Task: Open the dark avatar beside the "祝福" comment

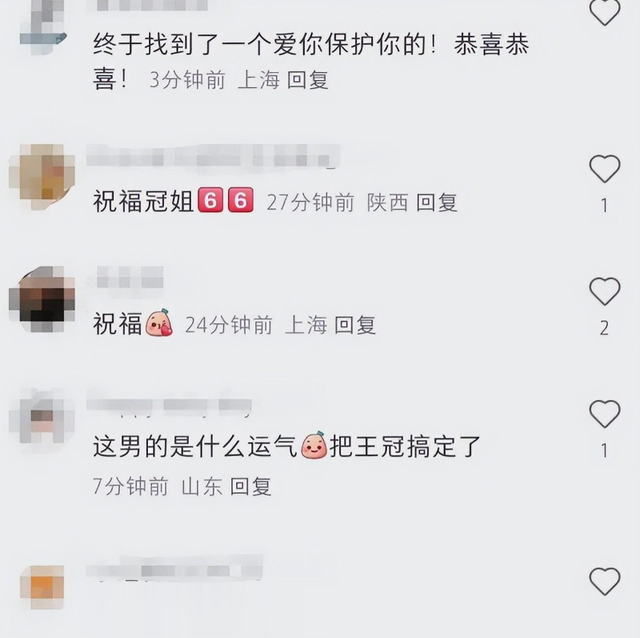Action: click(x=42, y=299)
